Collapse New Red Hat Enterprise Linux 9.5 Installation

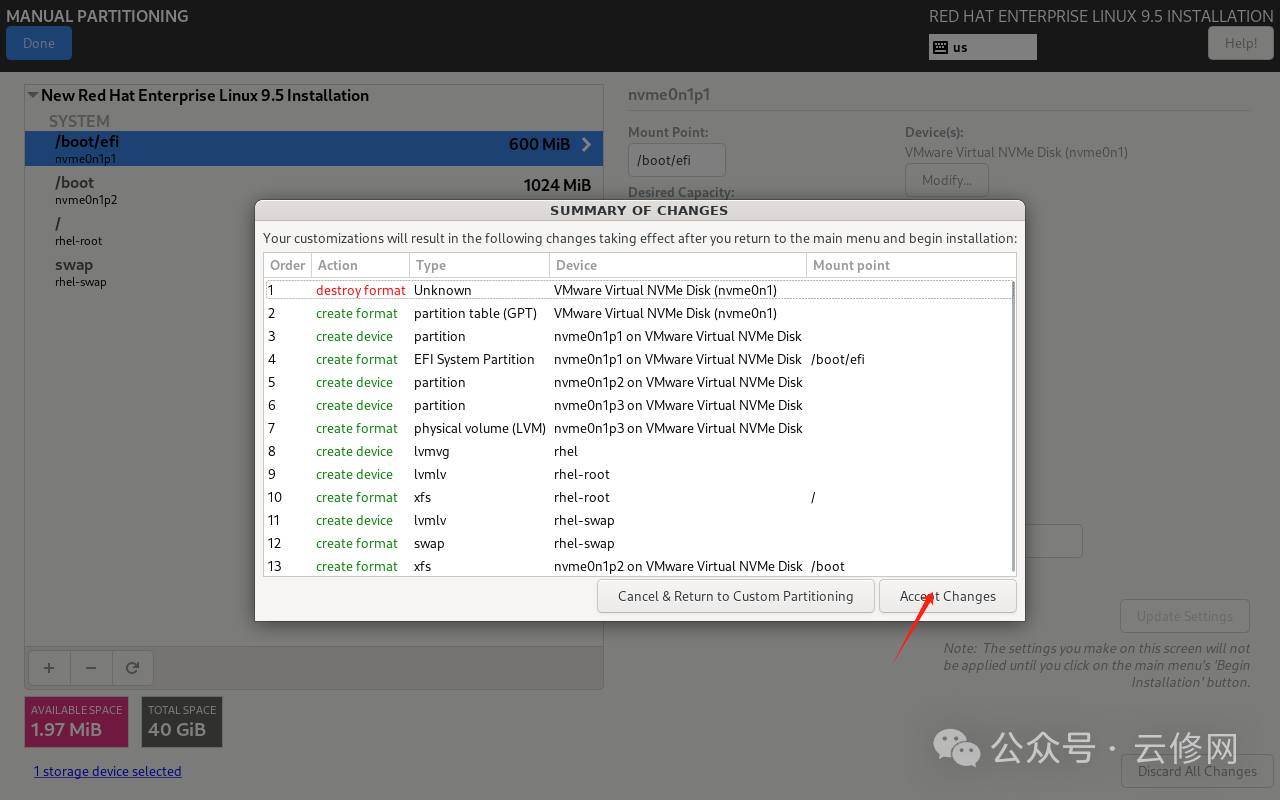pyautogui.click(x=33, y=96)
